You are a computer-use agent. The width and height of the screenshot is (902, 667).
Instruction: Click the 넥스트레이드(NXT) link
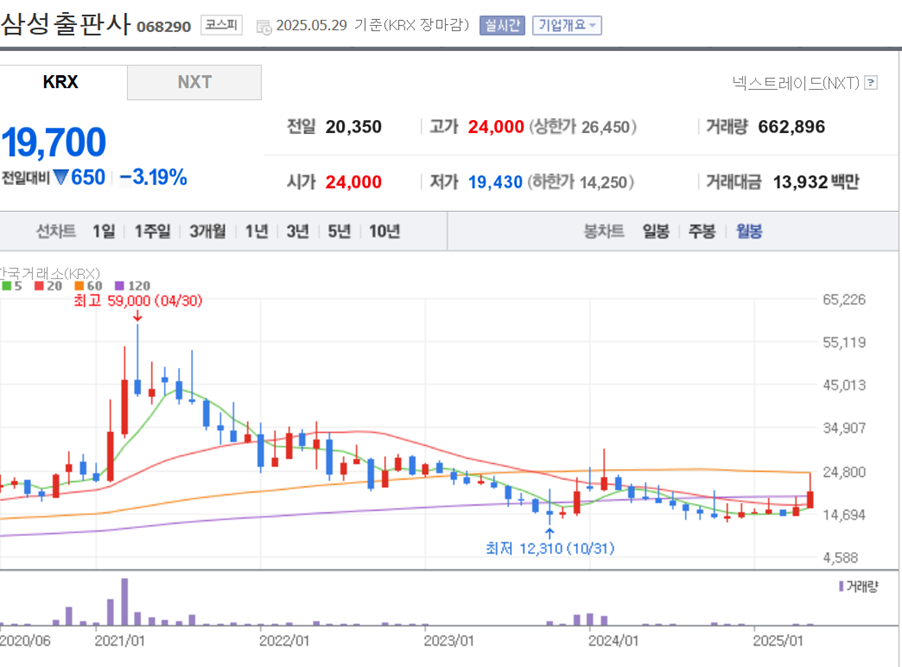[796, 83]
